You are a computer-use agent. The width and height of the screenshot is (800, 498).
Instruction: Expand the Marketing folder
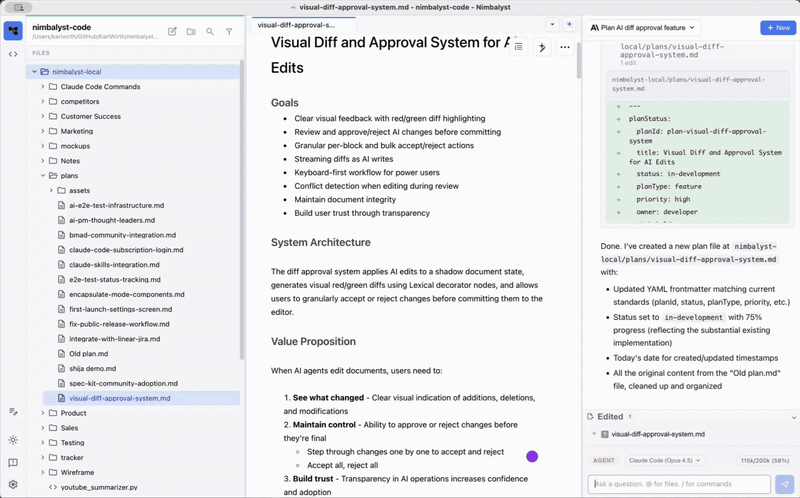click(x=43, y=131)
